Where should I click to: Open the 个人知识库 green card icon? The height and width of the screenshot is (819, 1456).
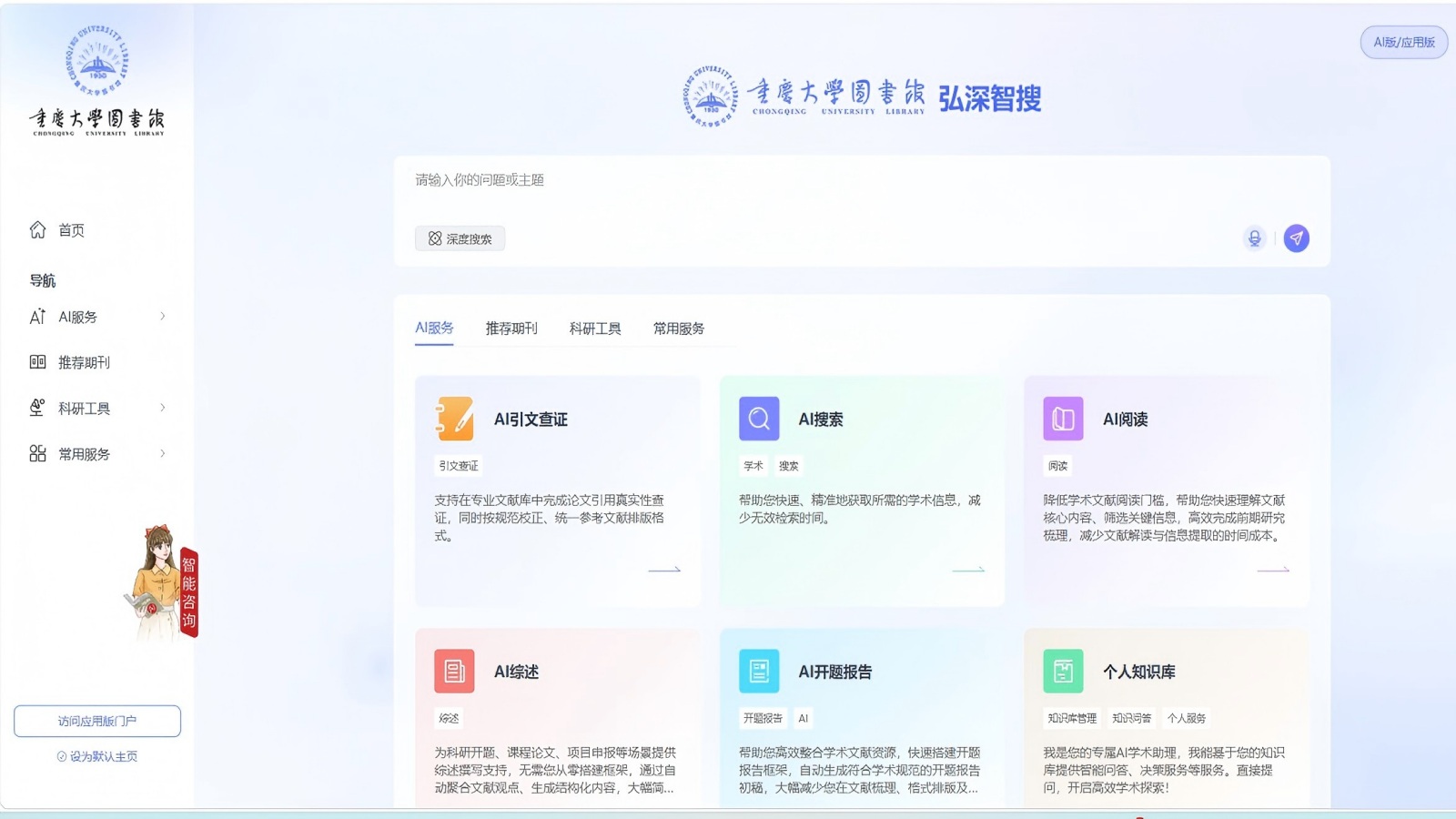(x=1063, y=672)
